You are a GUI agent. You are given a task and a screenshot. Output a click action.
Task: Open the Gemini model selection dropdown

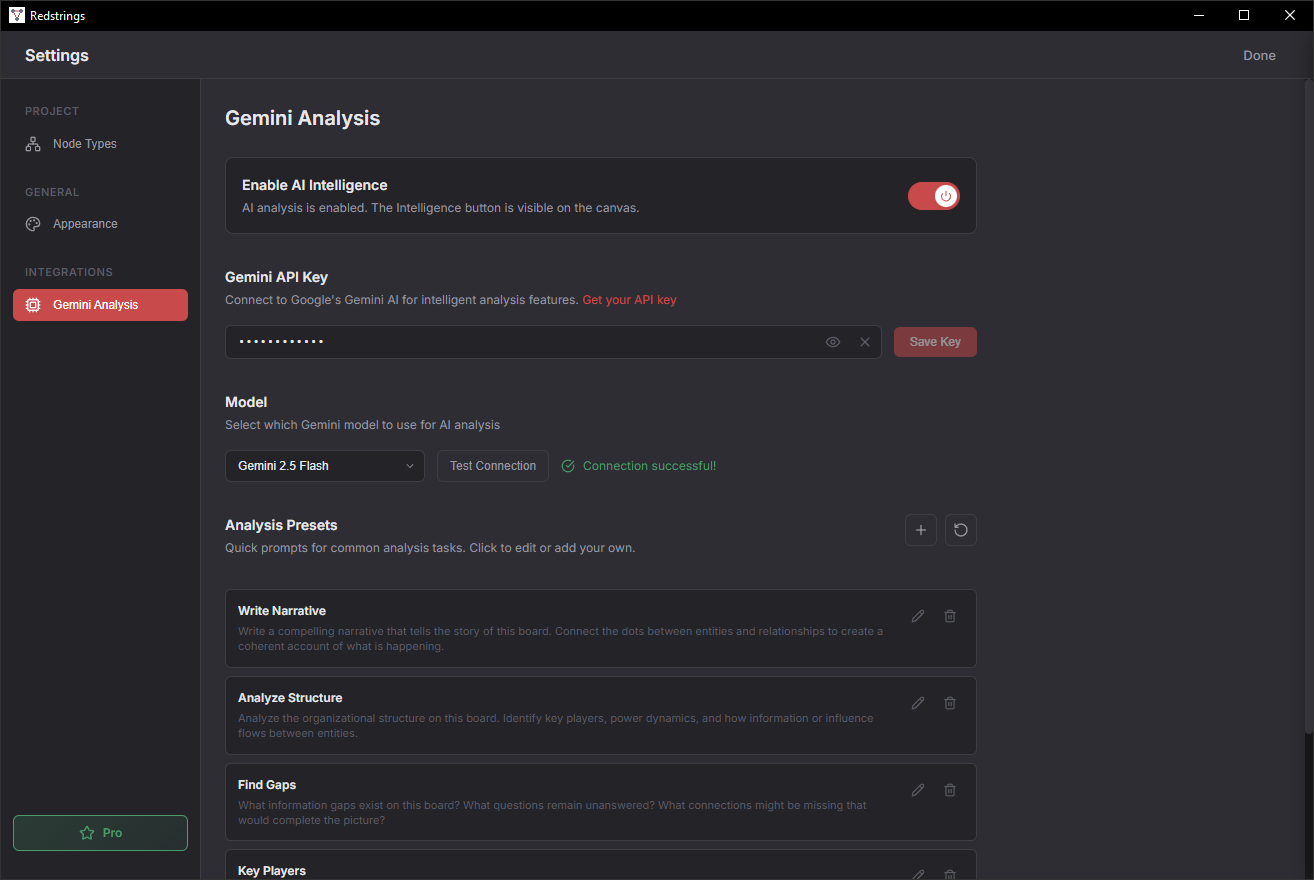324,465
